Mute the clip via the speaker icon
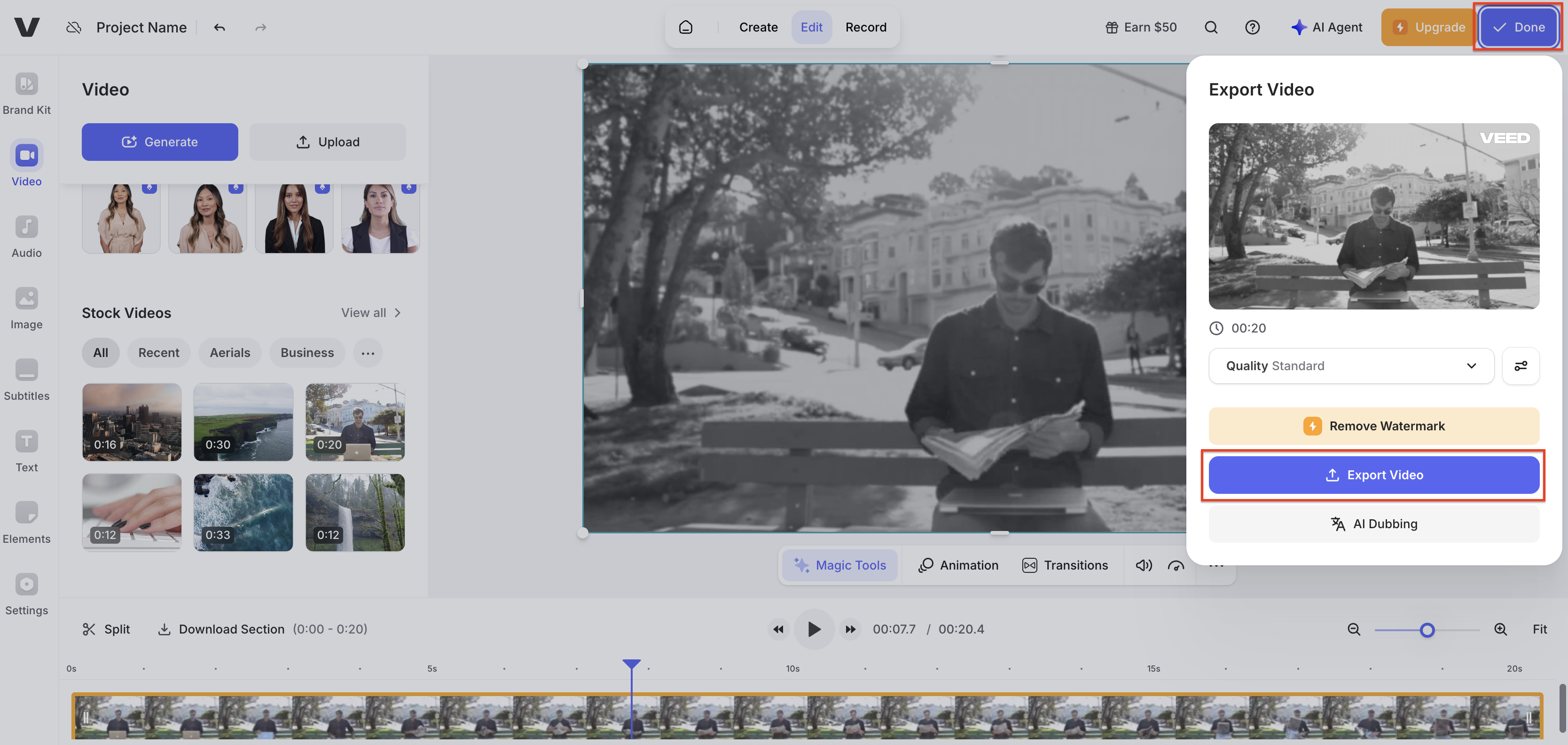1568x745 pixels. tap(1144, 565)
